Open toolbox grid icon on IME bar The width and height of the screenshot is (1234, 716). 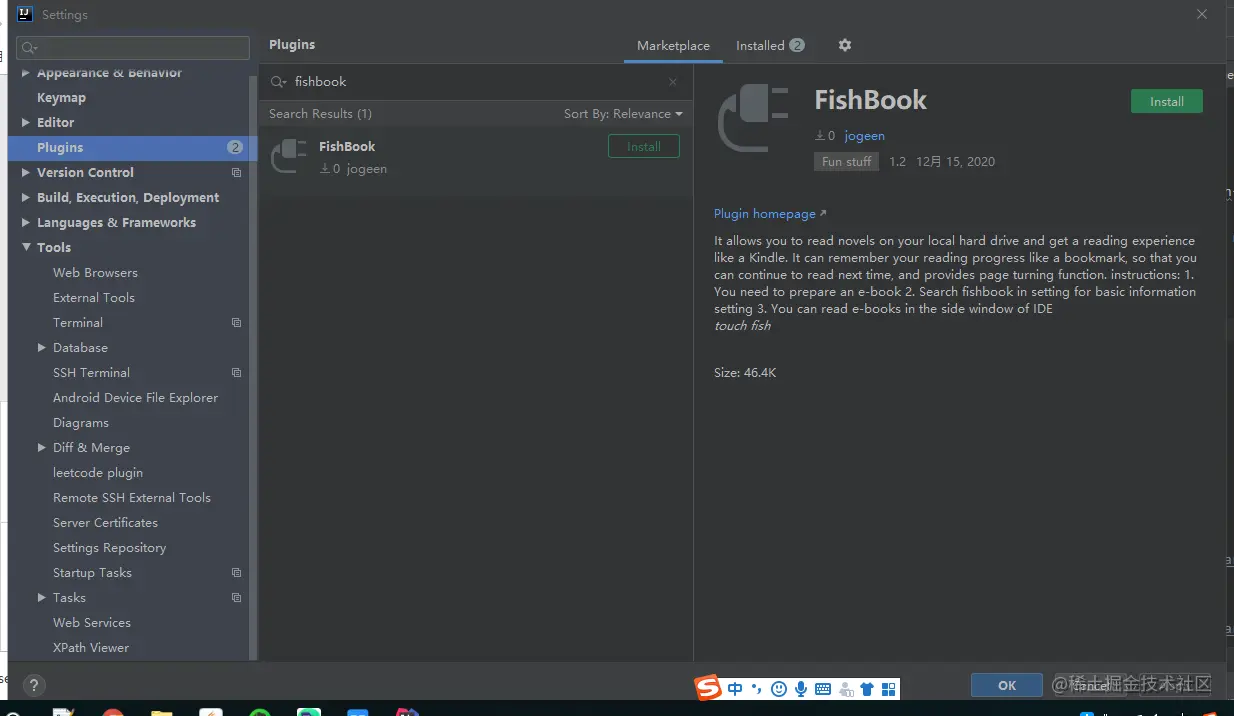(888, 688)
